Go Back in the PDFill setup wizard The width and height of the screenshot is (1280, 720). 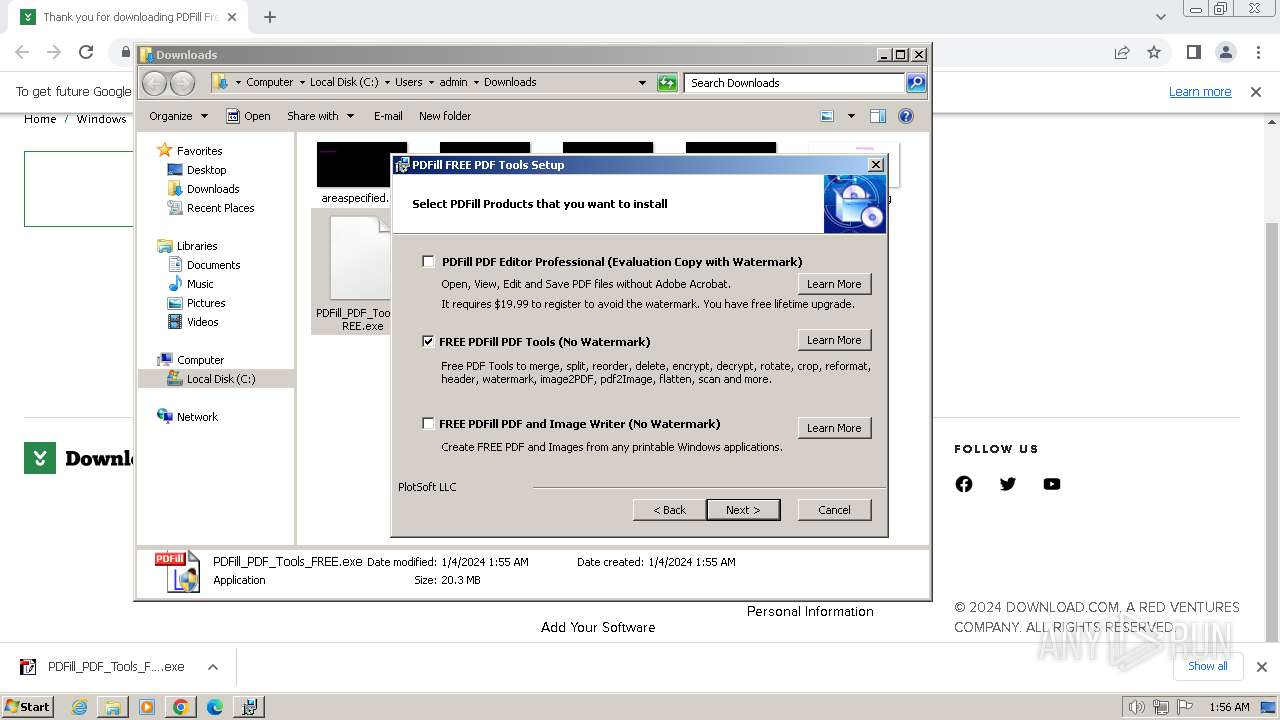point(669,510)
